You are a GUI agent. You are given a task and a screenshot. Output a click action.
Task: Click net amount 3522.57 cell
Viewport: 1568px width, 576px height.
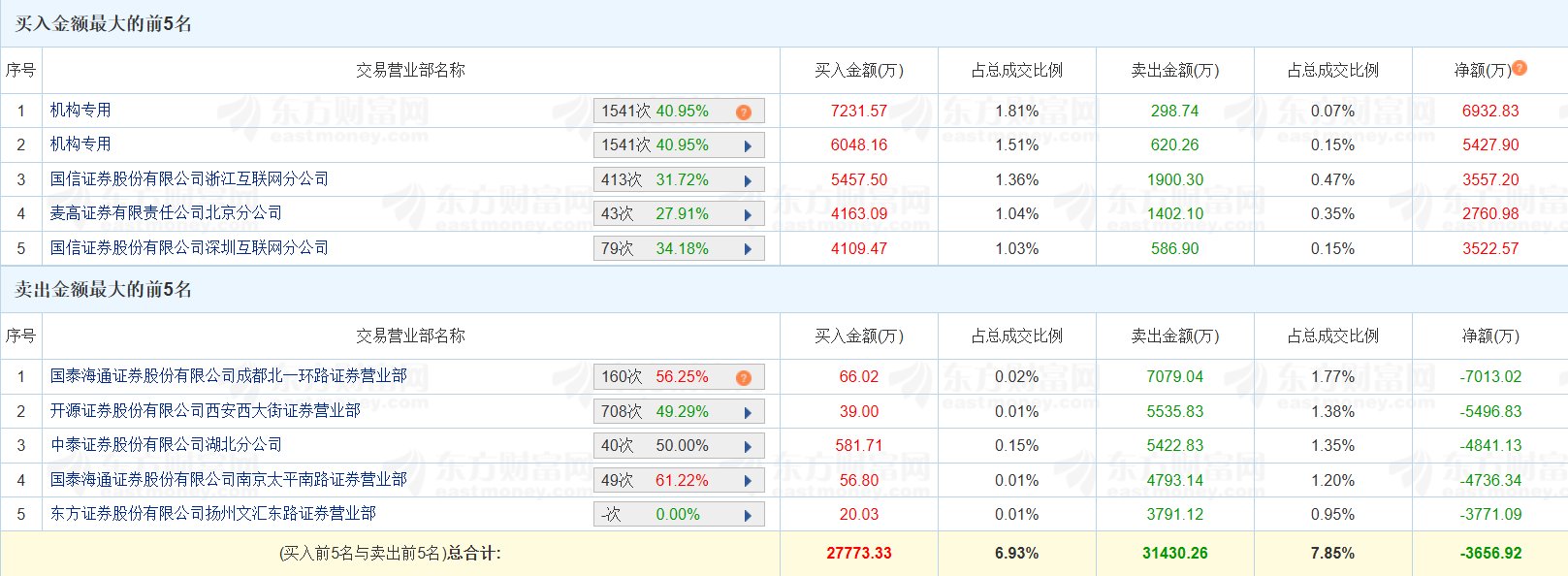[x=1490, y=248]
